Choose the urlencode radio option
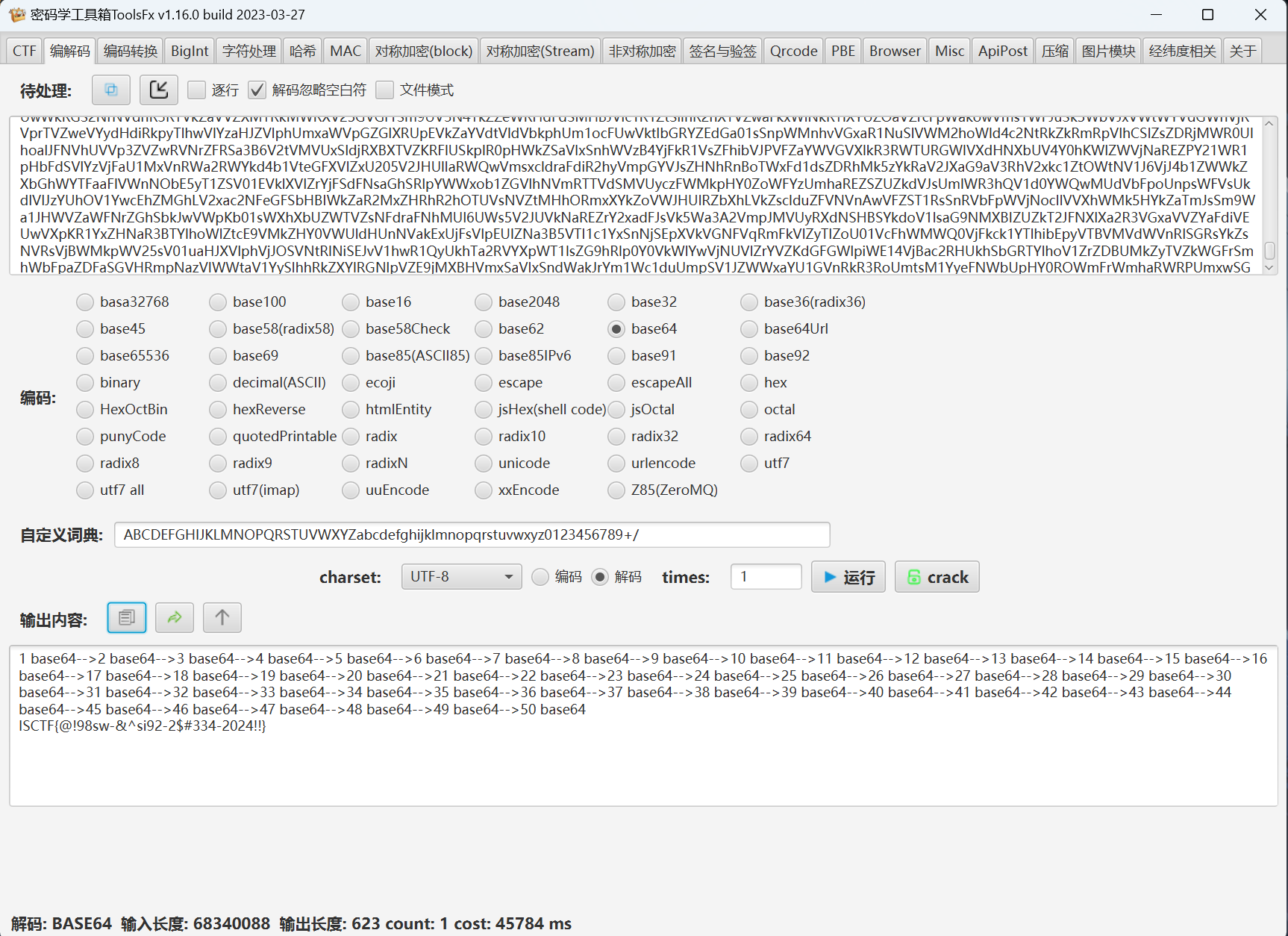This screenshot has height=936, width=1288. point(616,463)
